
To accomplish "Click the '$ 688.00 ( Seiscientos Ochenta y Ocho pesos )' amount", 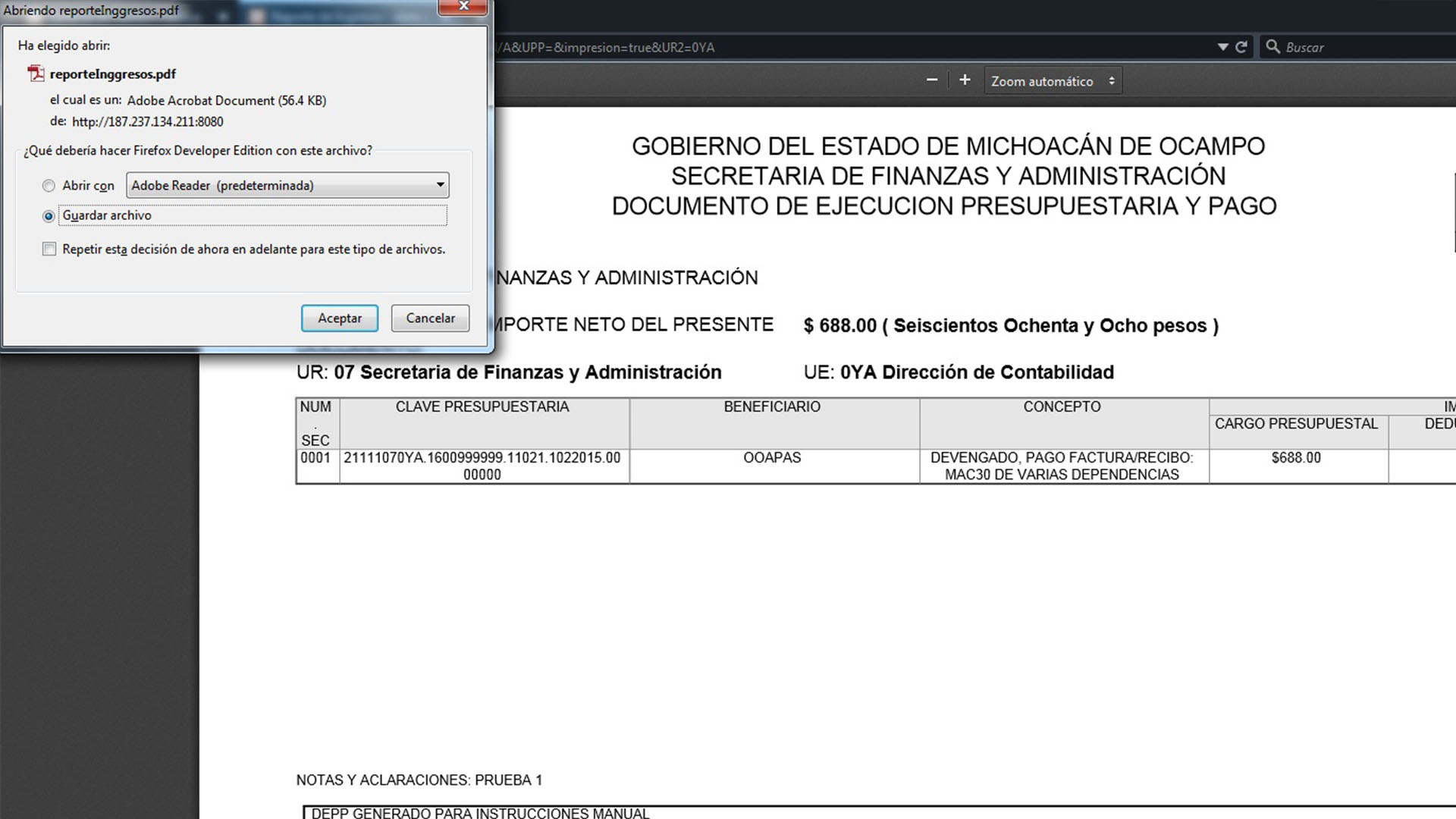I will tap(1011, 326).
